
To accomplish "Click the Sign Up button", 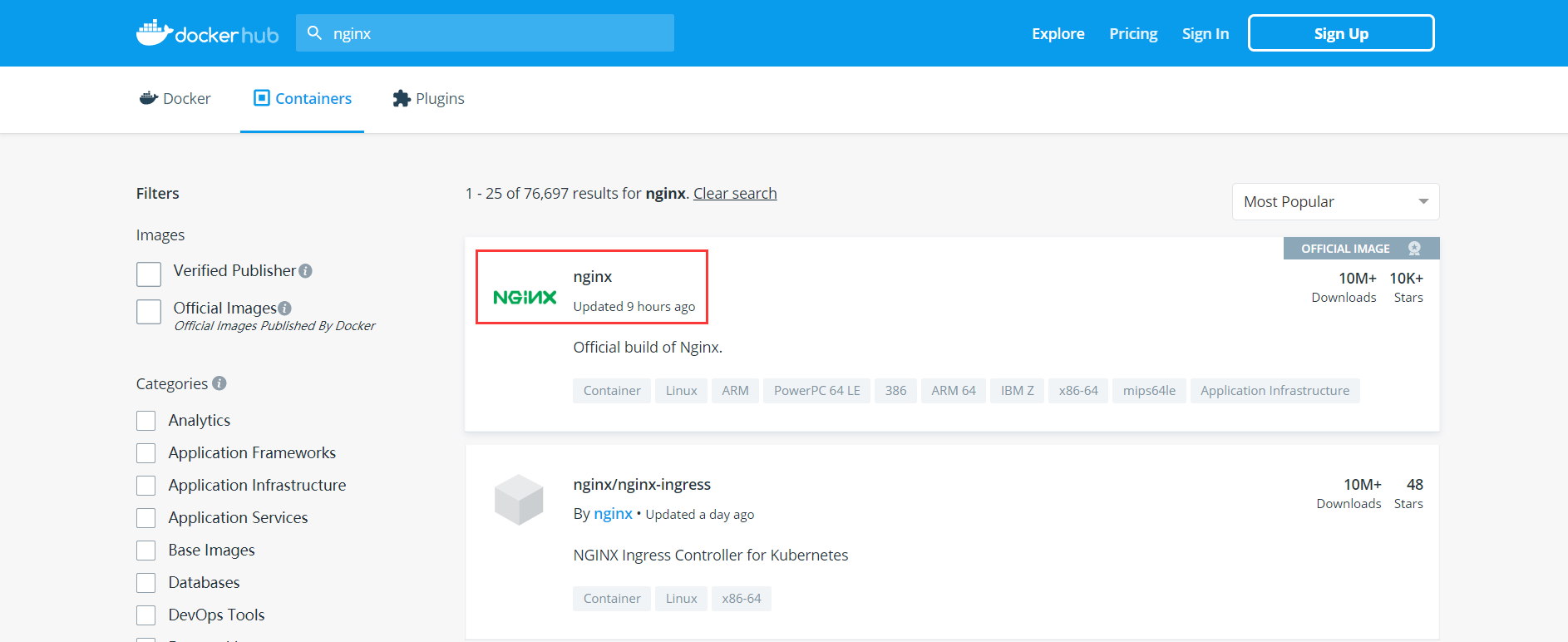I will [x=1341, y=33].
